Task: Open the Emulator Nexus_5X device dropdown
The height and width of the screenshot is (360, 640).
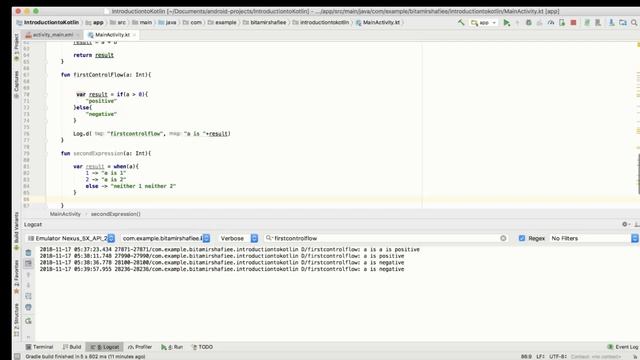Action: (71, 238)
